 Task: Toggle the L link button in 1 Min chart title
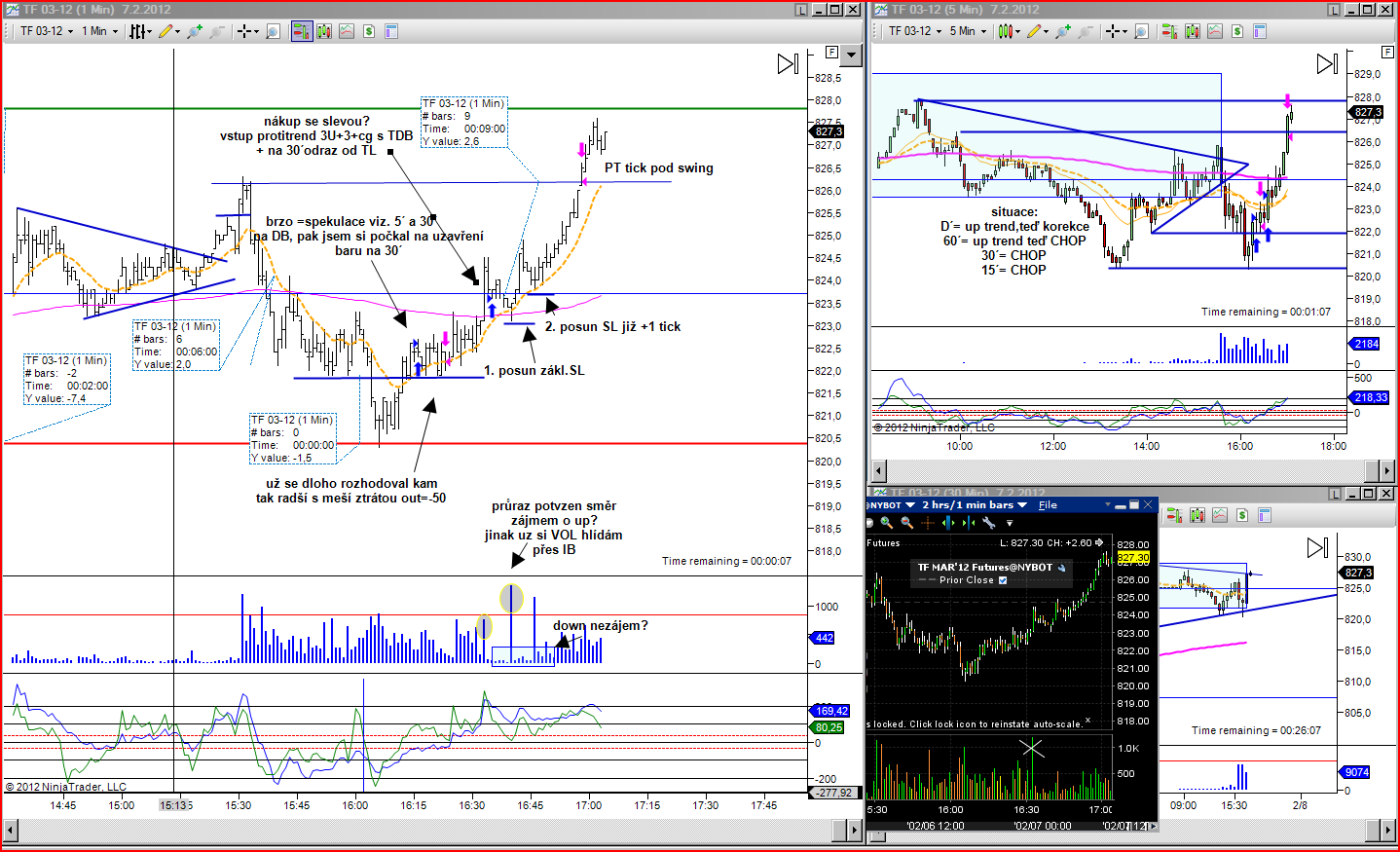click(x=801, y=10)
